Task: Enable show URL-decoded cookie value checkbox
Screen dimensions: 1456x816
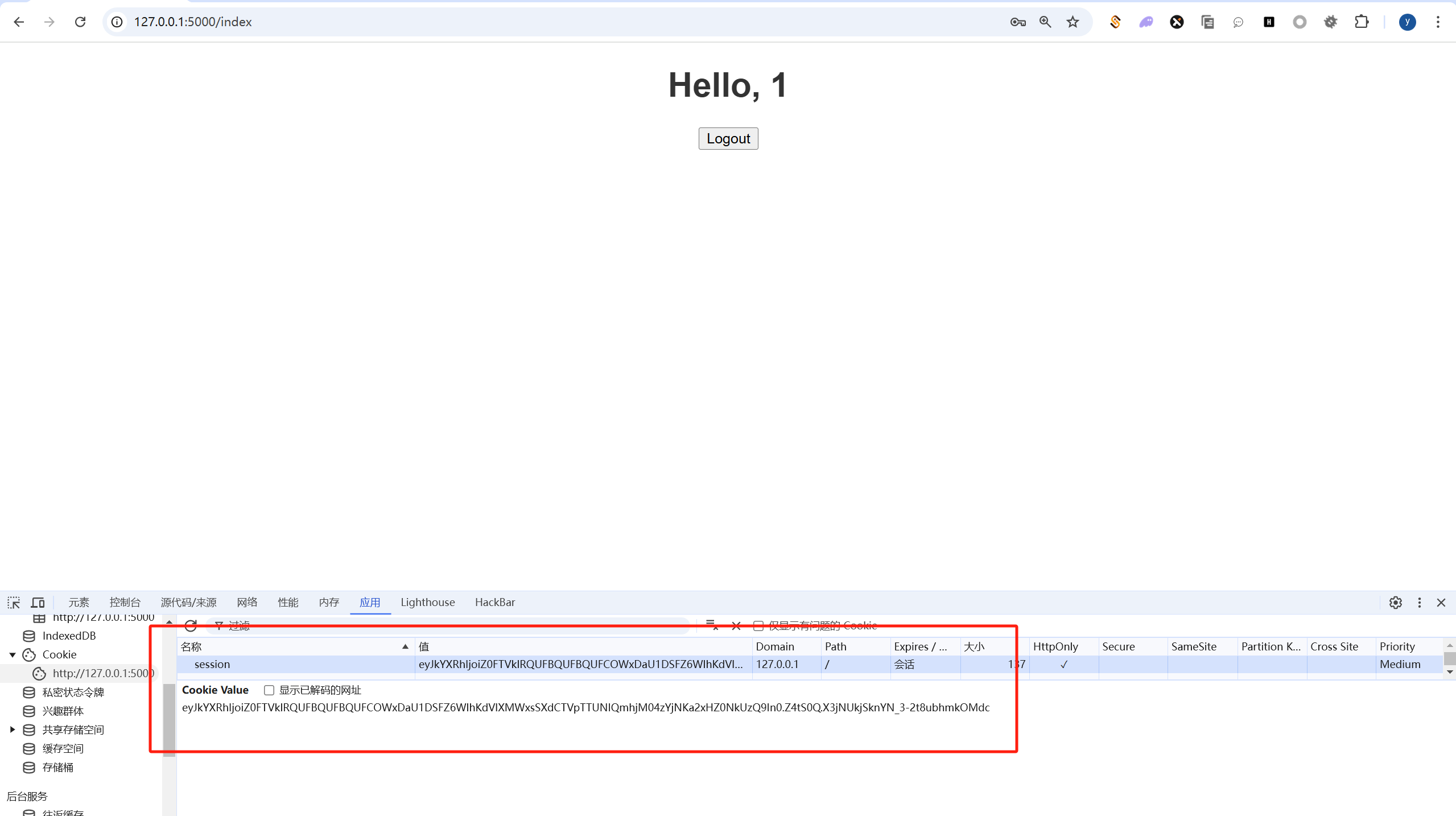Action: point(269,690)
